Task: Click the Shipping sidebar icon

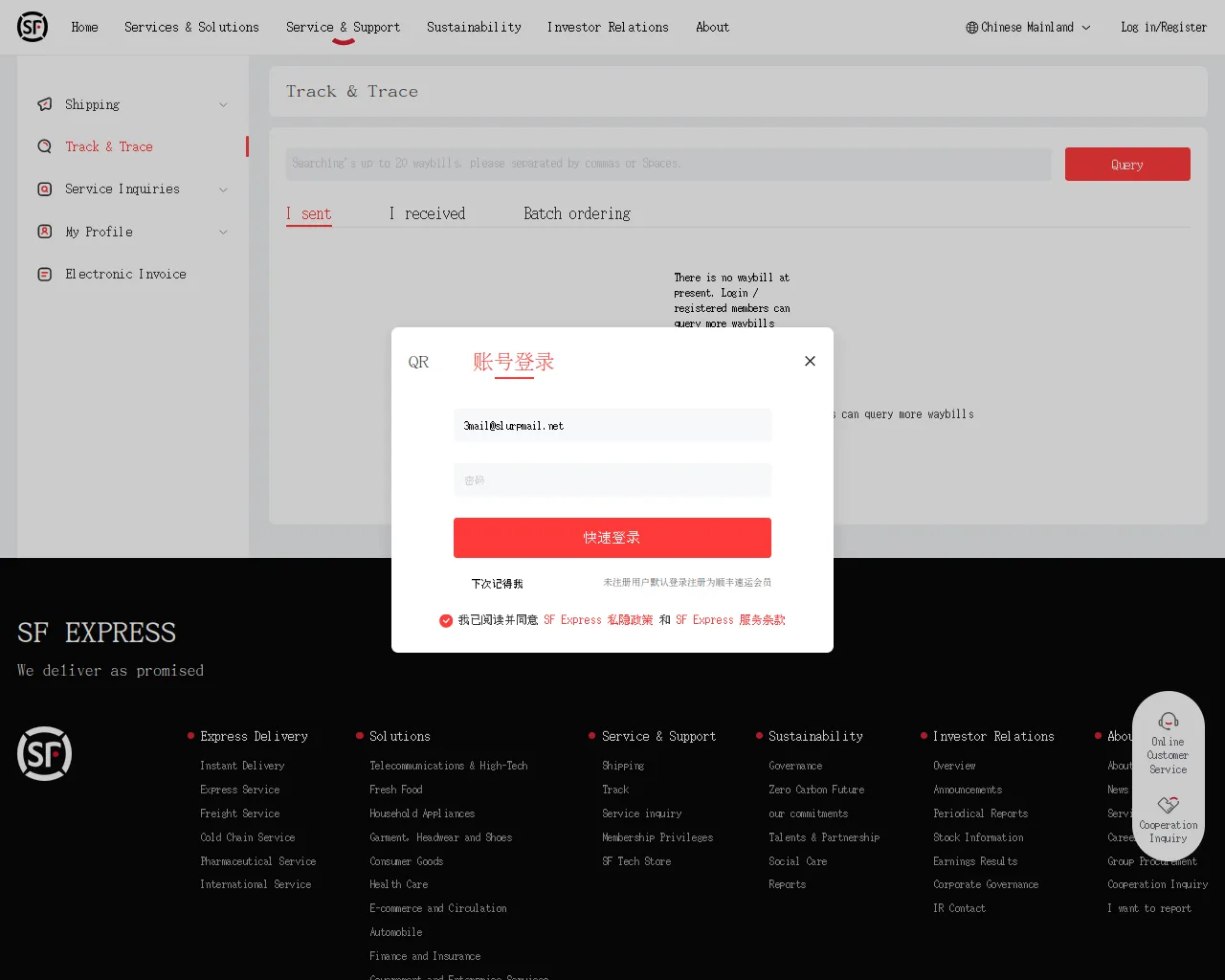Action: click(x=44, y=104)
